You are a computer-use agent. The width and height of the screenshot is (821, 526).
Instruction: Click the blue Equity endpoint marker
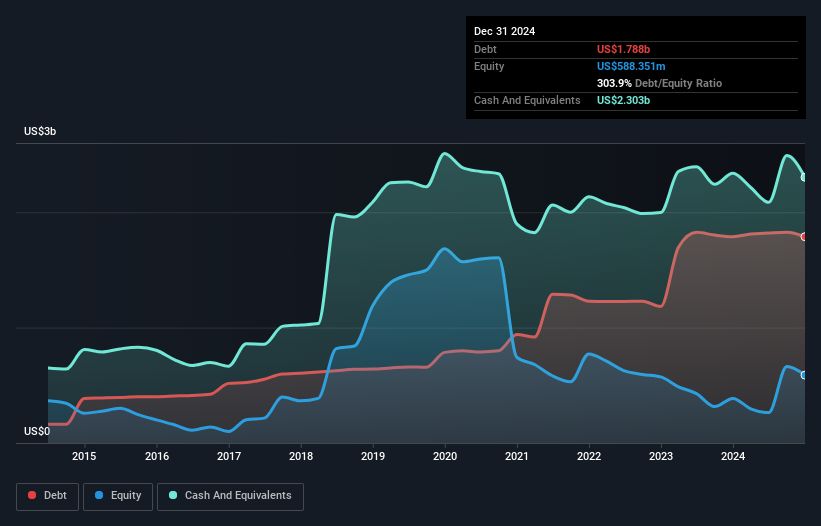point(804,375)
